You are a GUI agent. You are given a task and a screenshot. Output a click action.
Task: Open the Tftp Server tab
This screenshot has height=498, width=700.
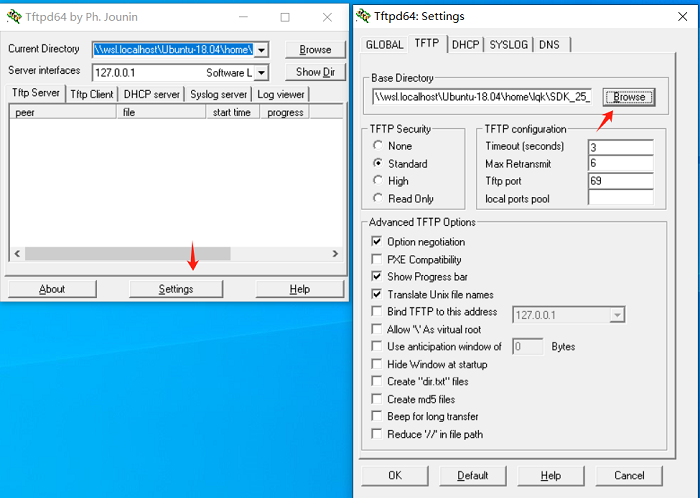click(x=35, y=93)
